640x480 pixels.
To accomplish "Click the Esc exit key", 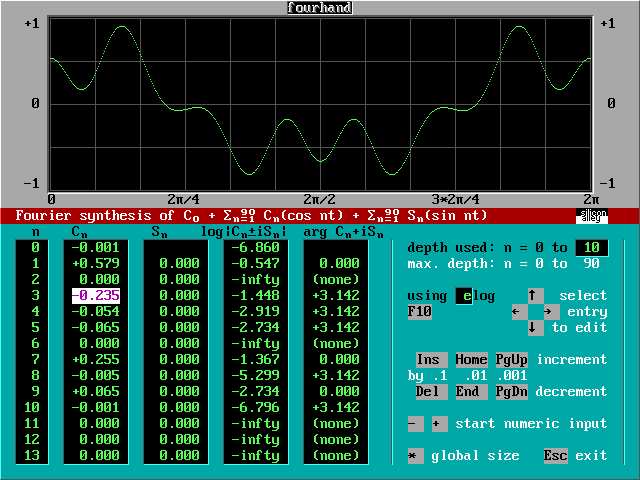I will (x=556, y=456).
